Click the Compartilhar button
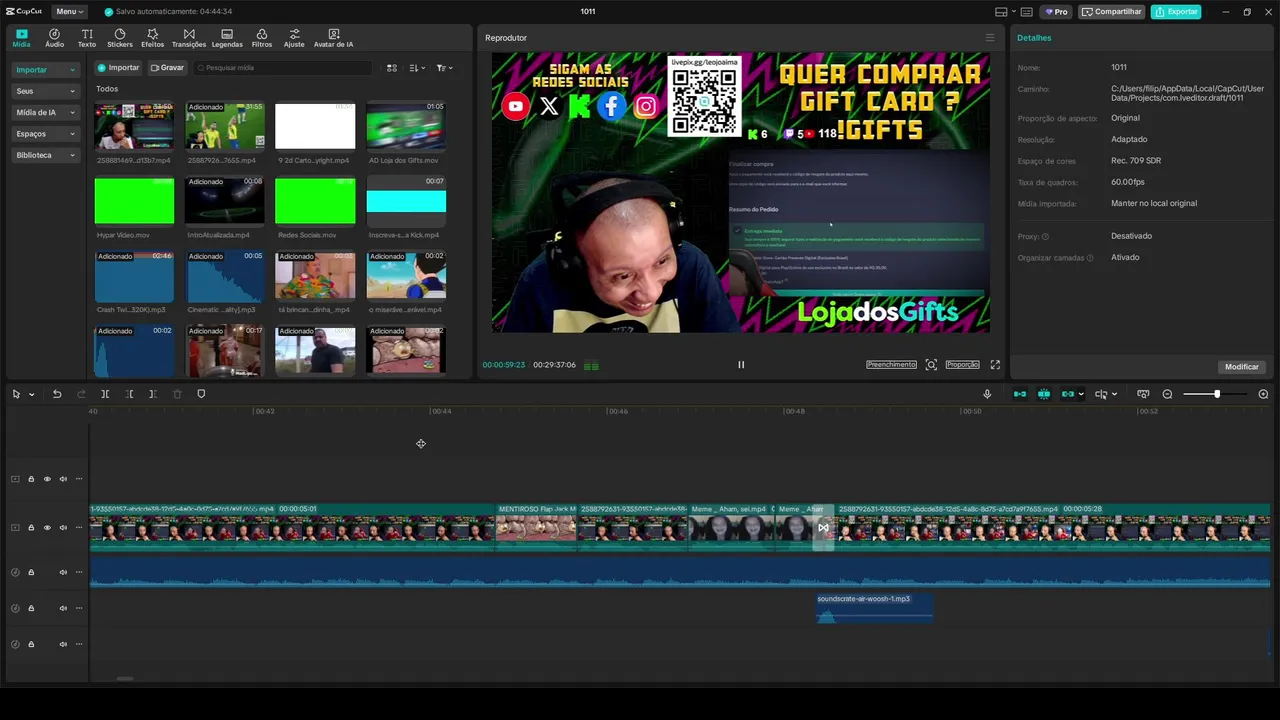 pos(1112,12)
